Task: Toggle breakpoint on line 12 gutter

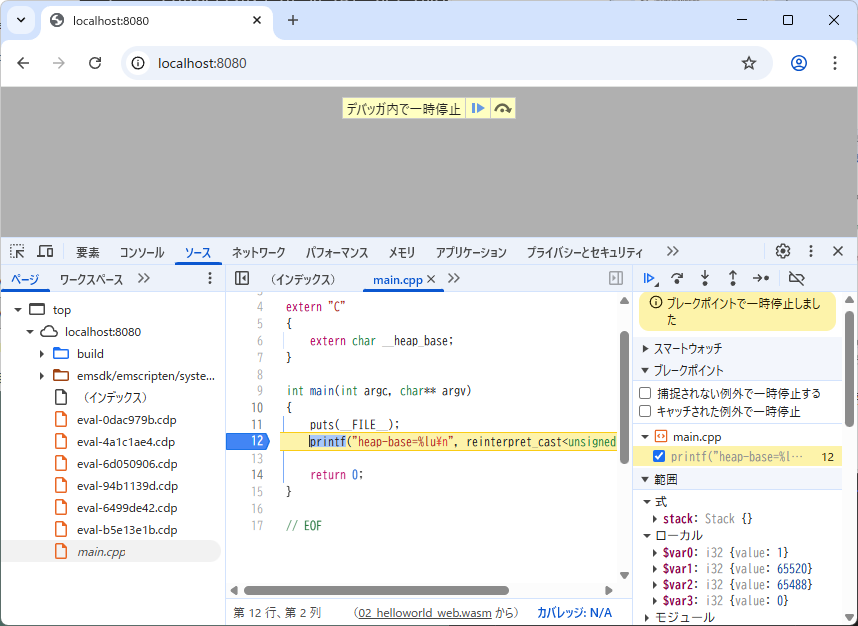Action: click(247, 441)
